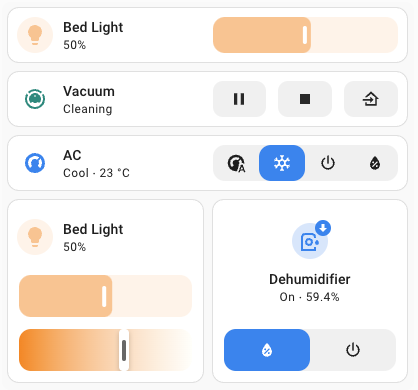Click the top Bed Light brightness slider
The width and height of the screenshot is (418, 390).
coord(305,35)
